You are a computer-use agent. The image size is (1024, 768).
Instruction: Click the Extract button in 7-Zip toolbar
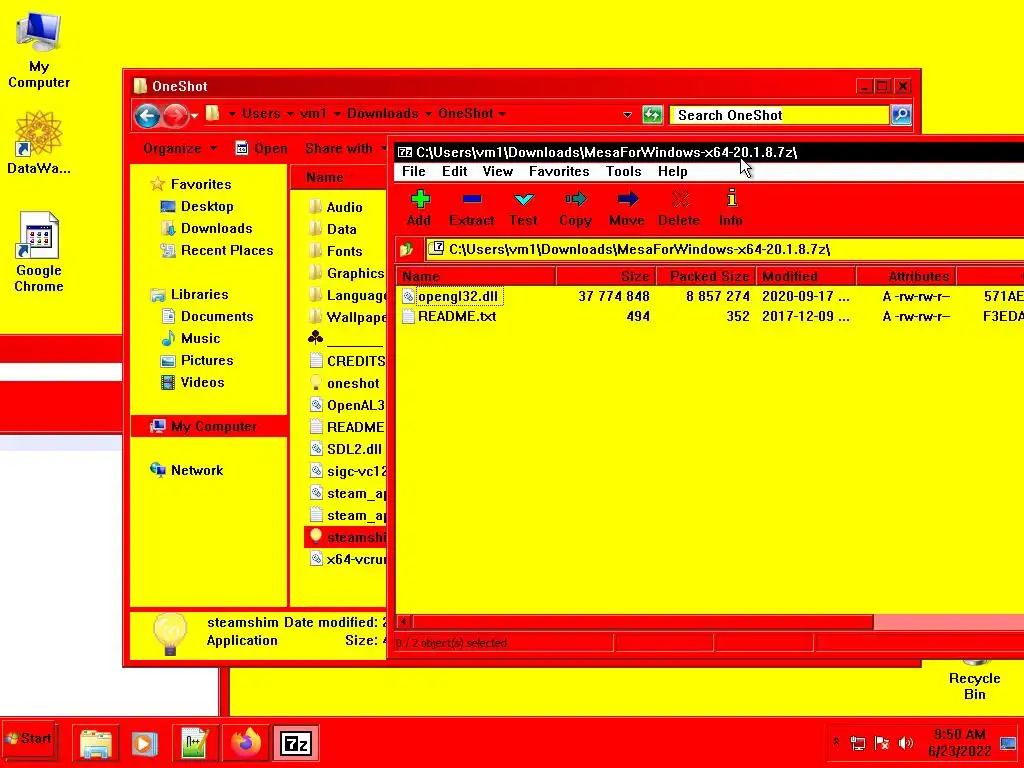coord(472,208)
